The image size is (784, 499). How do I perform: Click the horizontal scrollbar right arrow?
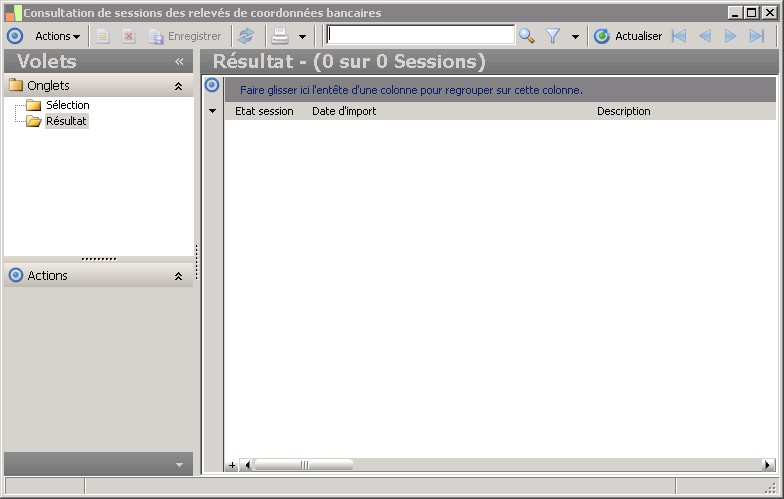(x=768, y=465)
